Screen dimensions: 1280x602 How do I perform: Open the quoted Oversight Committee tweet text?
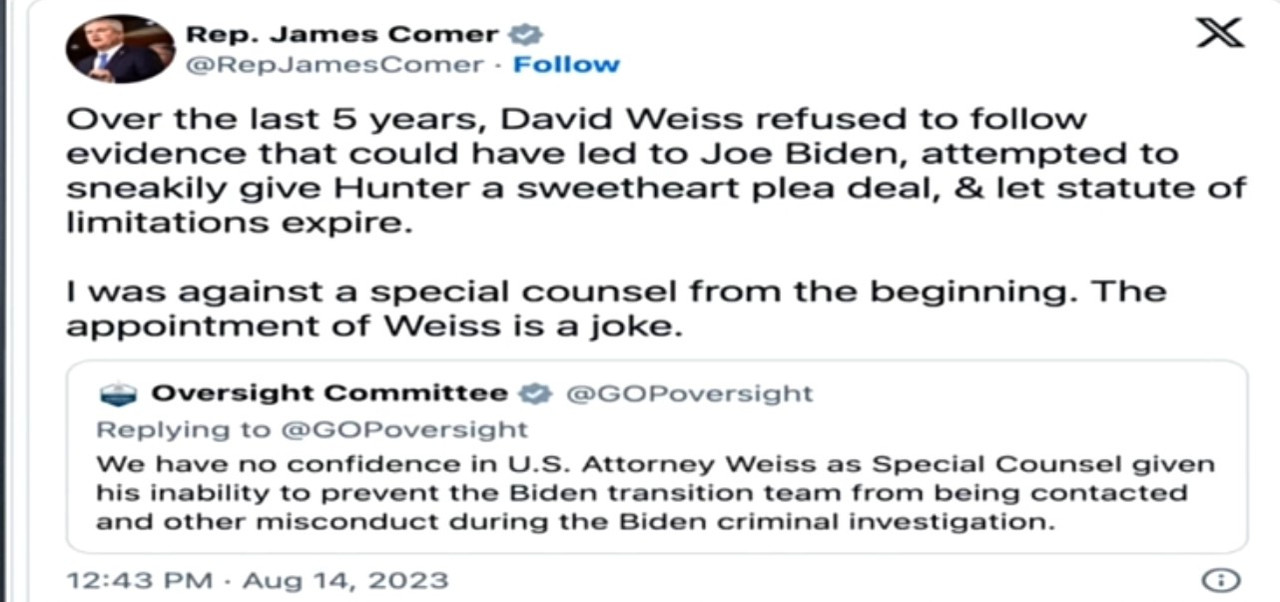[x=655, y=493]
